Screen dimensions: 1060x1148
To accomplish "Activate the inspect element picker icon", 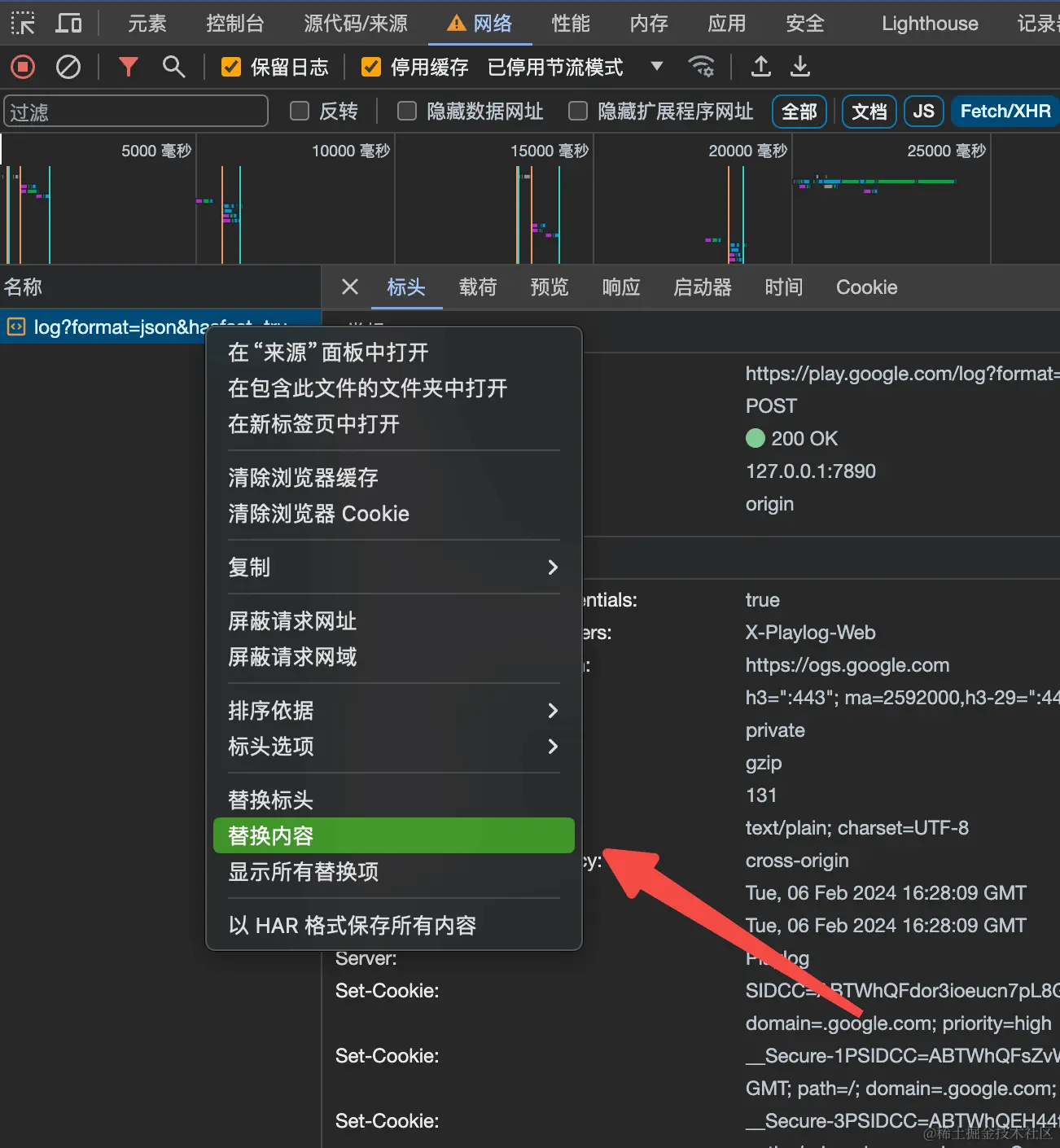I will tap(23, 23).
